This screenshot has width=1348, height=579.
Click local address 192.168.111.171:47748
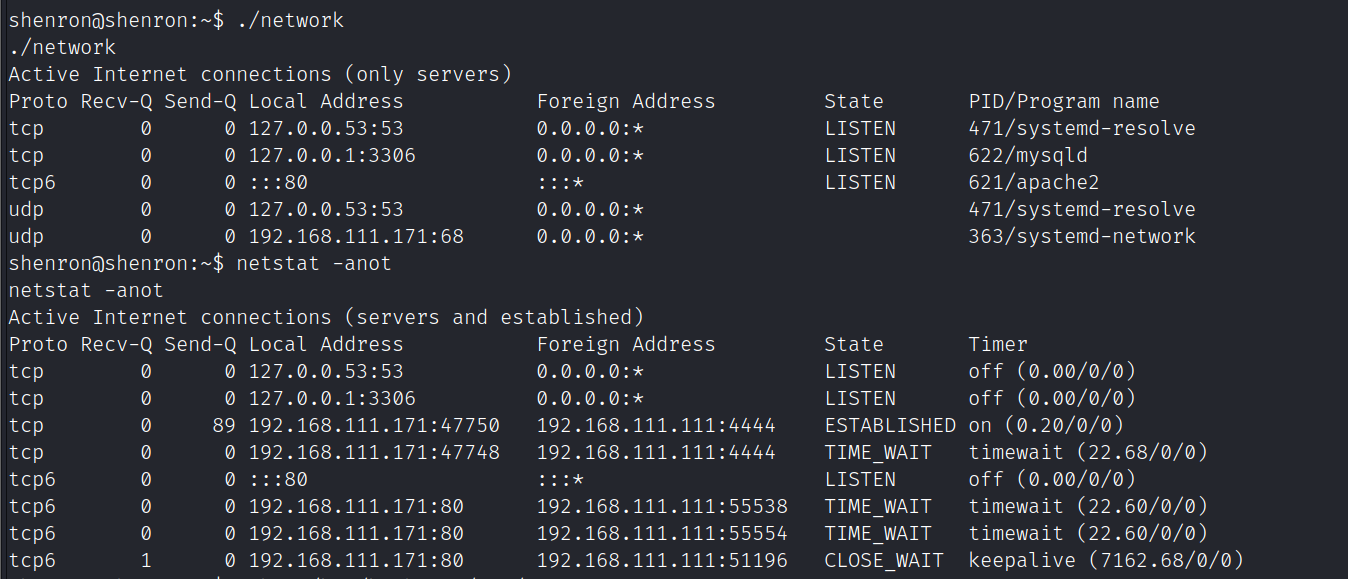coord(374,452)
